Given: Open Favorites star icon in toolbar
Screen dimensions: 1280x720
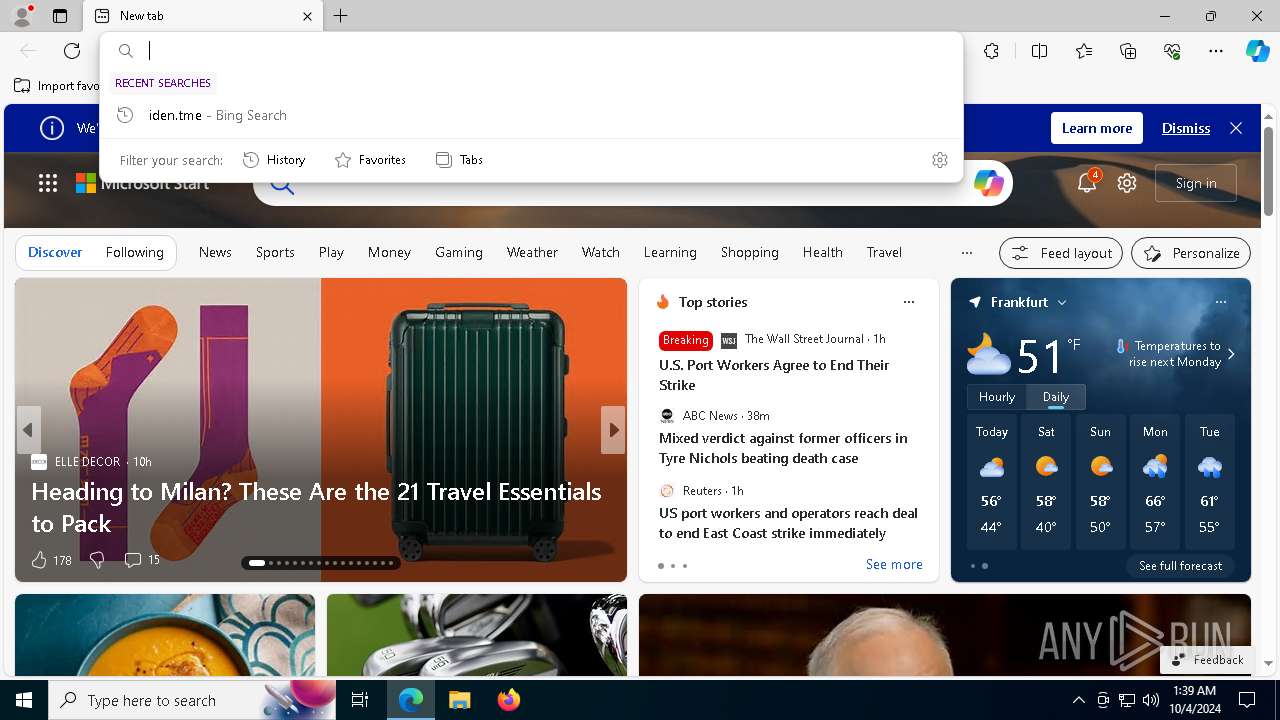Looking at the screenshot, I should pyautogui.click(x=1084, y=51).
